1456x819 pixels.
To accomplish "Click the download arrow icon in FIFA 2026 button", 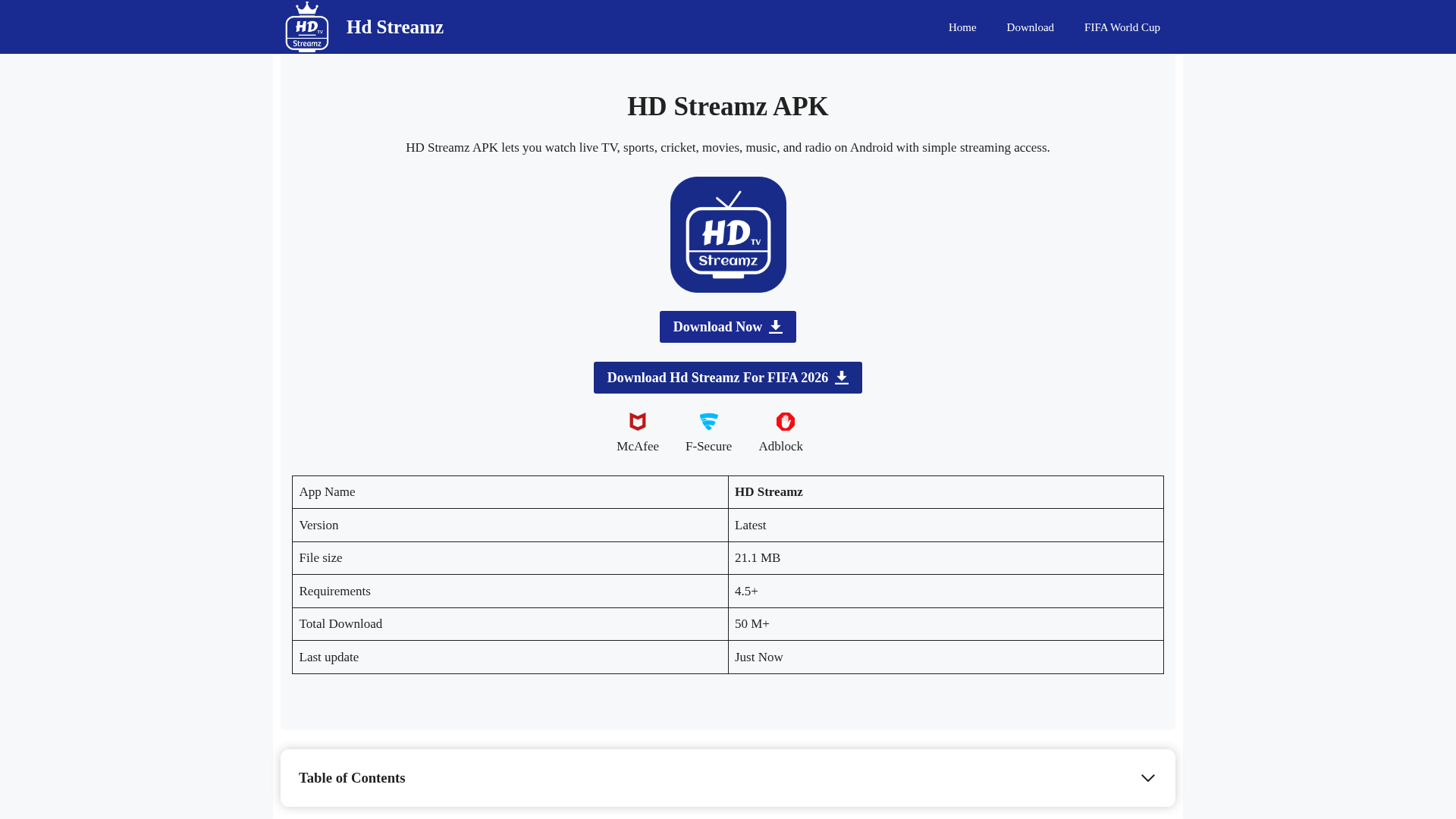I will tap(842, 378).
